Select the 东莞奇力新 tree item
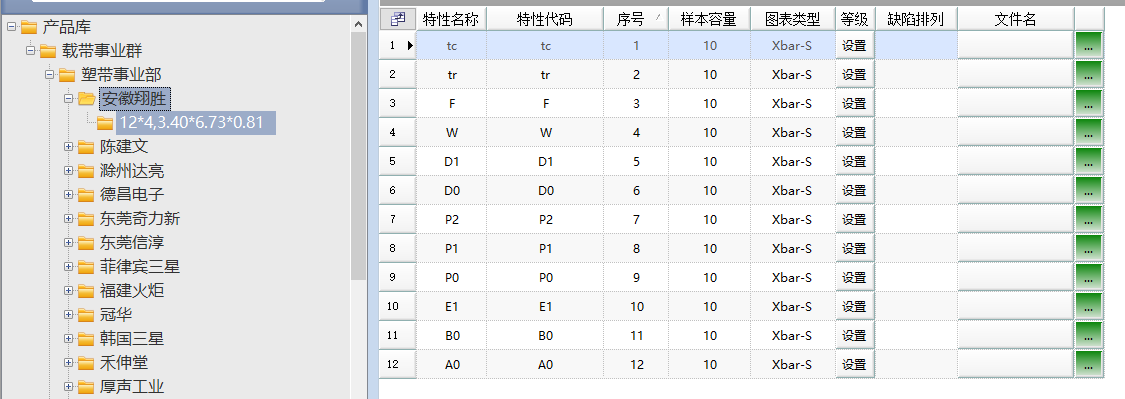 click(140, 219)
